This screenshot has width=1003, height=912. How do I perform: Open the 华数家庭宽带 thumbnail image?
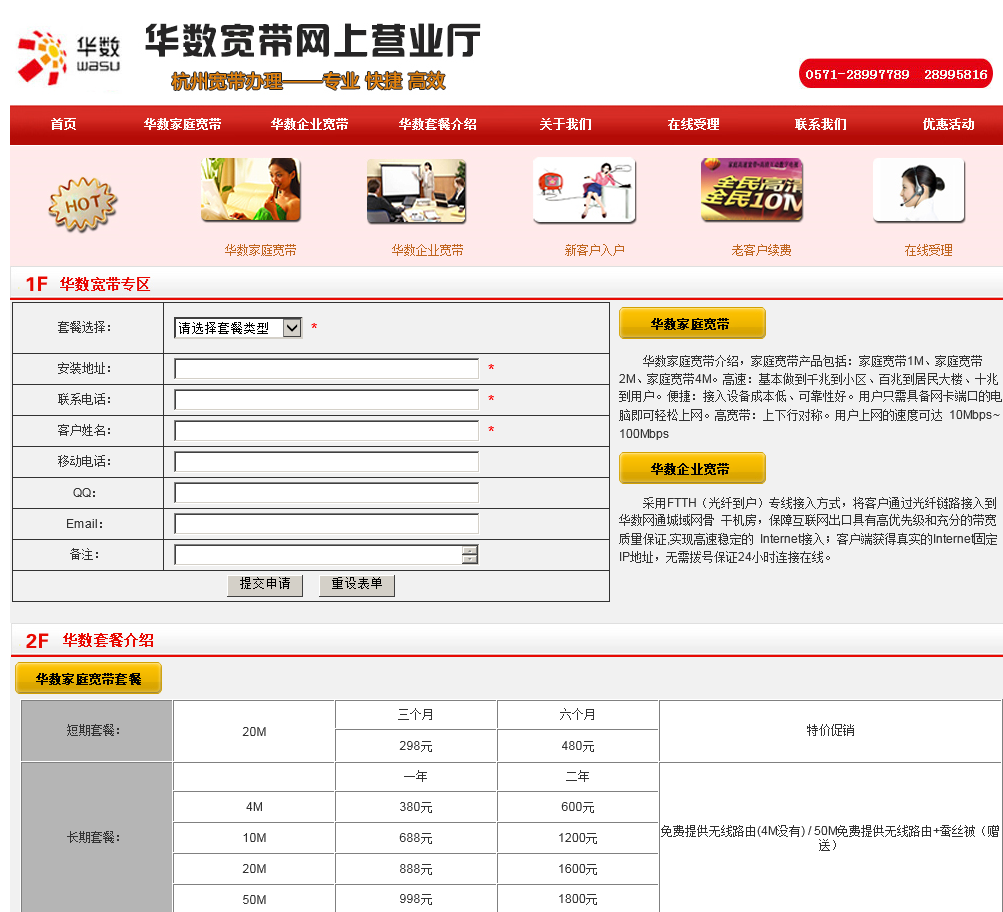251,189
